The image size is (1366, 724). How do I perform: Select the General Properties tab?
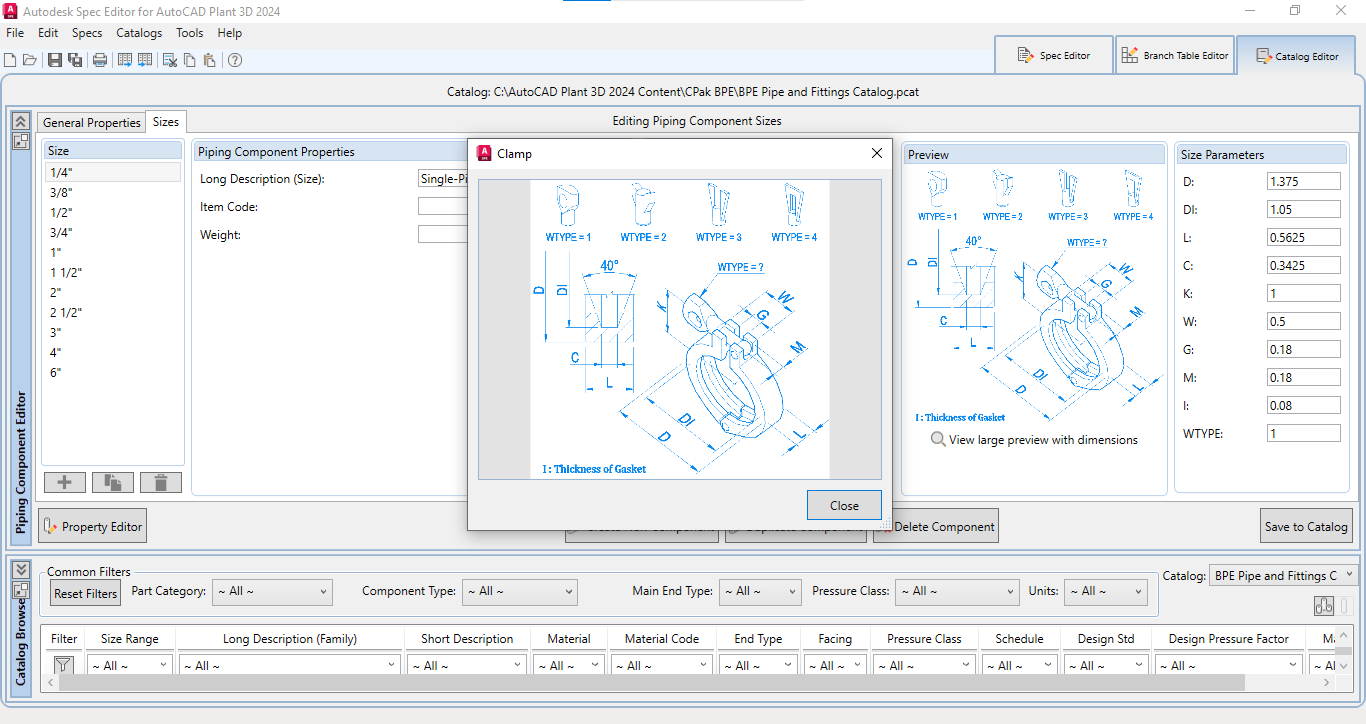(x=91, y=122)
